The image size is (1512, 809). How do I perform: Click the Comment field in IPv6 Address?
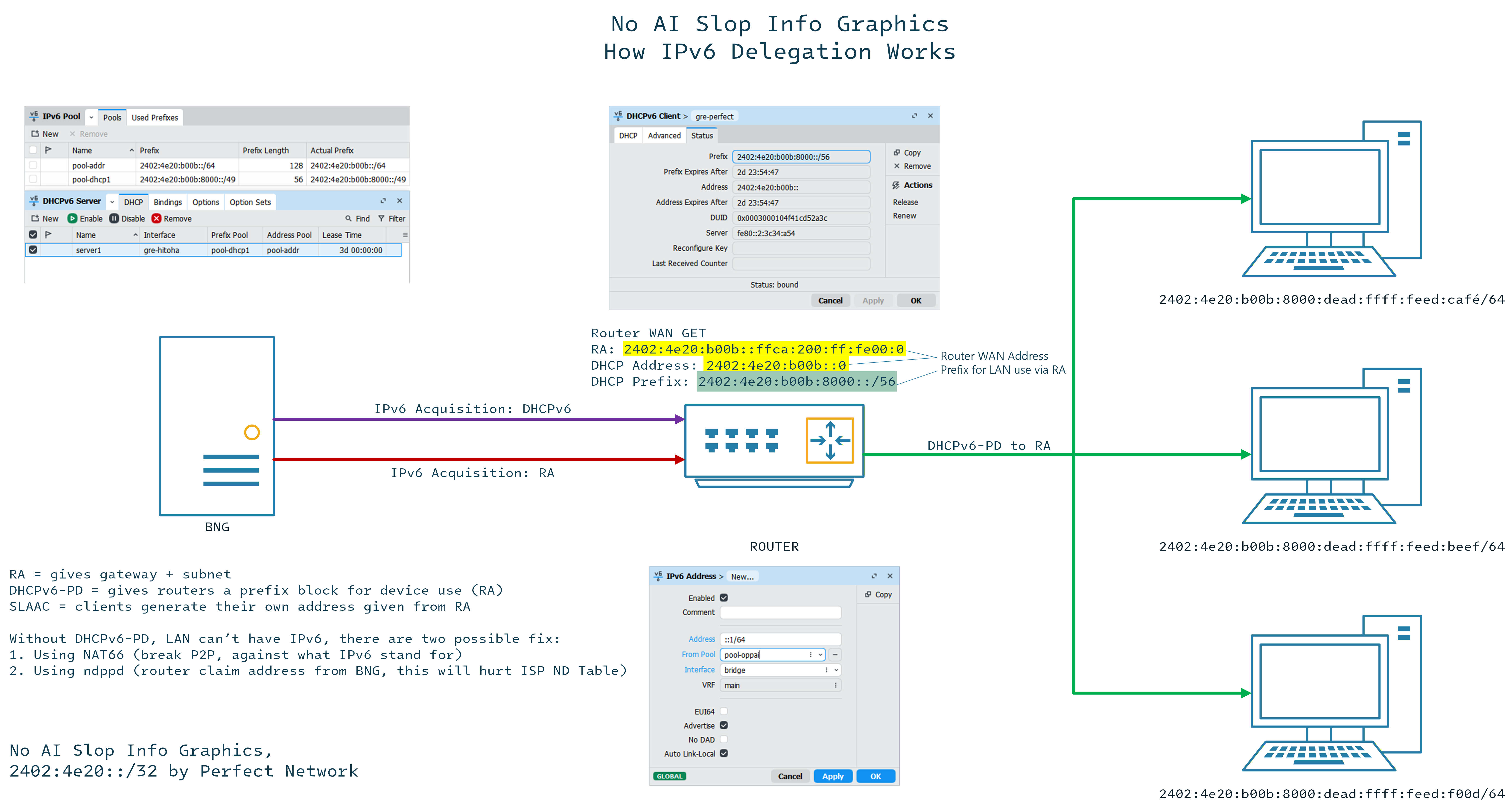coord(781,612)
